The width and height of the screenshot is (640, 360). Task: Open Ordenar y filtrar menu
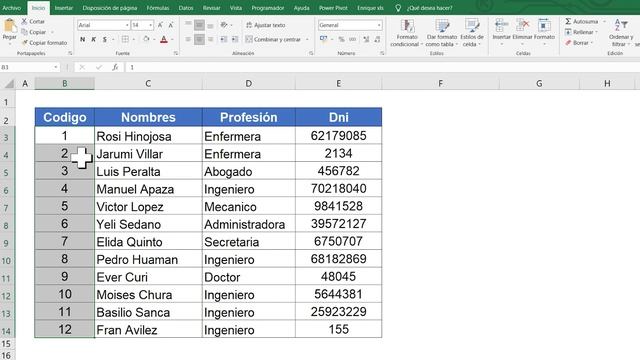click(x=621, y=33)
